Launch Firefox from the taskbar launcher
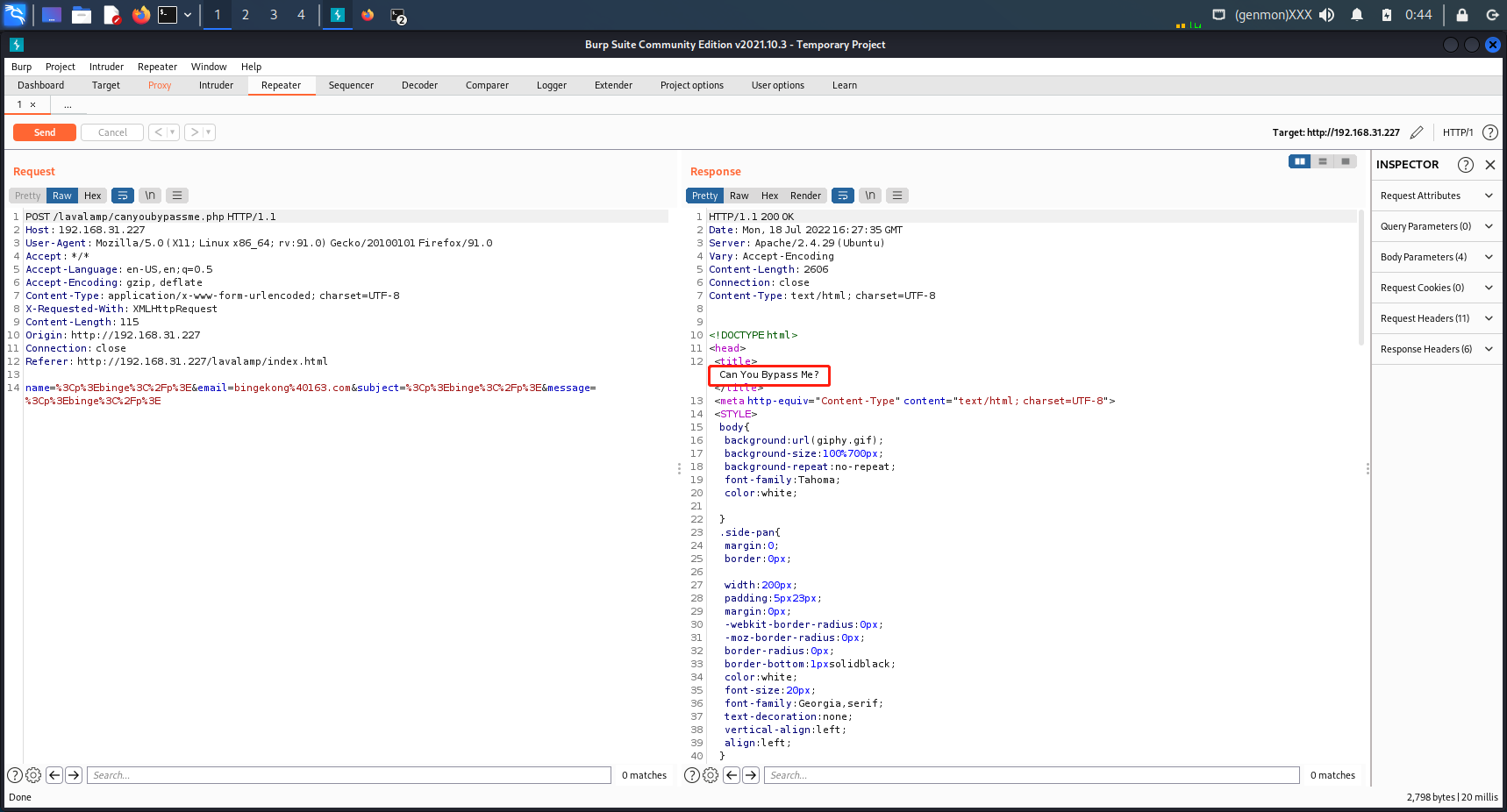 pyautogui.click(x=140, y=15)
